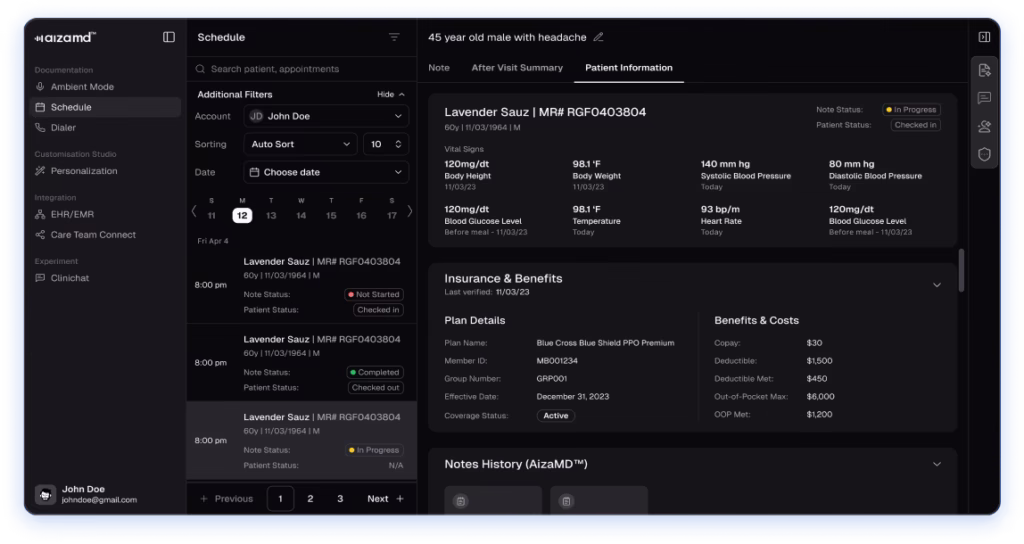Go to the Next page of appointments
Viewport: 1024px width, 544px height.
pos(385,499)
